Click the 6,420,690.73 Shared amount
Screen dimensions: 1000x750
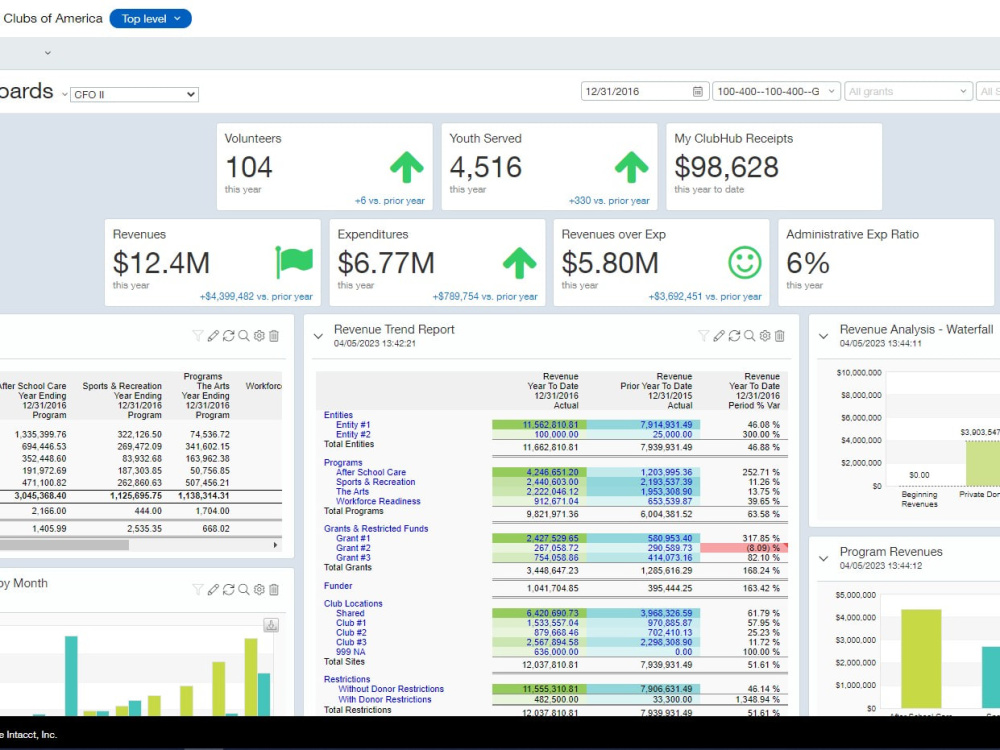point(552,614)
